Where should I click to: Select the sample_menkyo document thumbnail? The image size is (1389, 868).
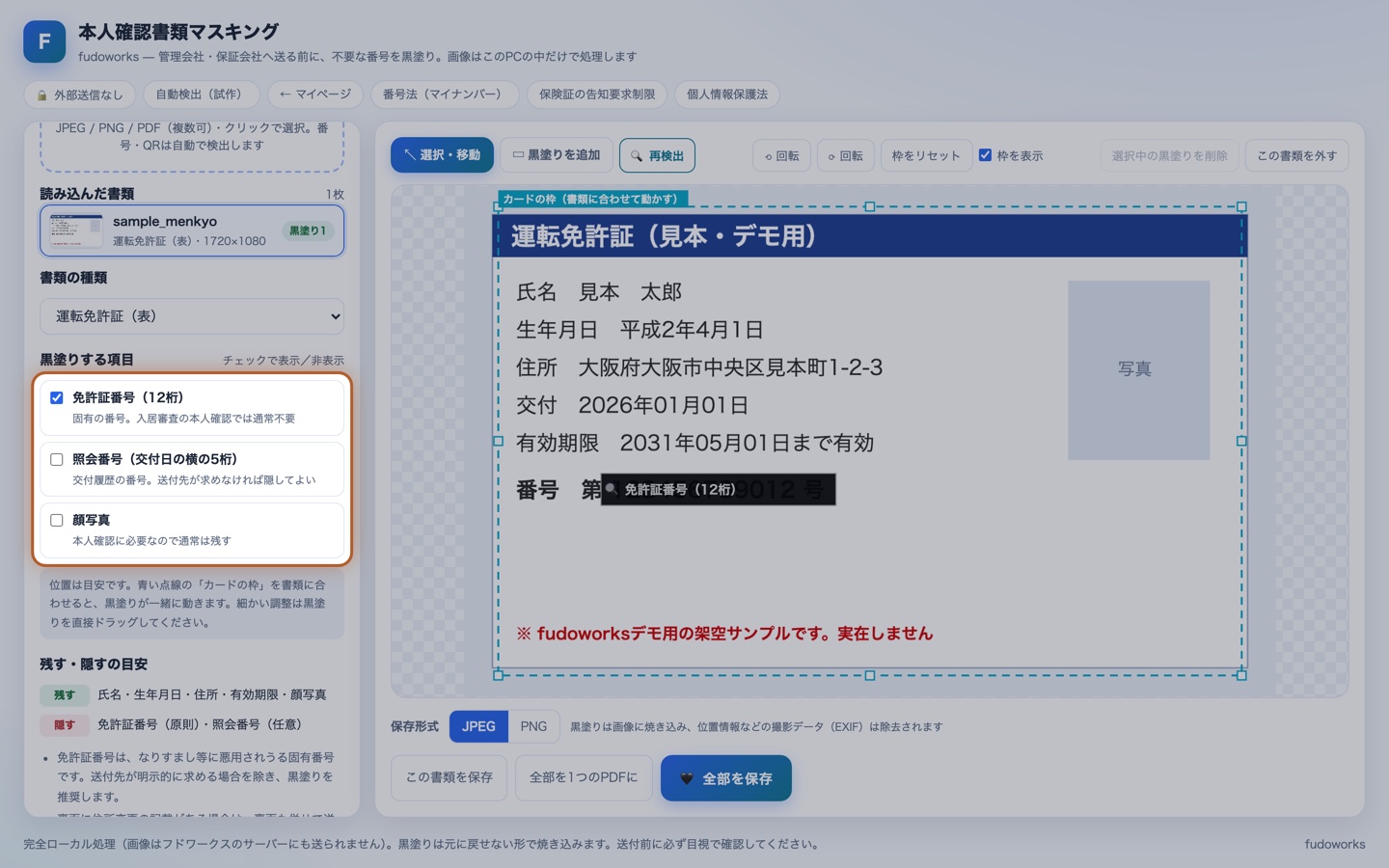(76, 231)
